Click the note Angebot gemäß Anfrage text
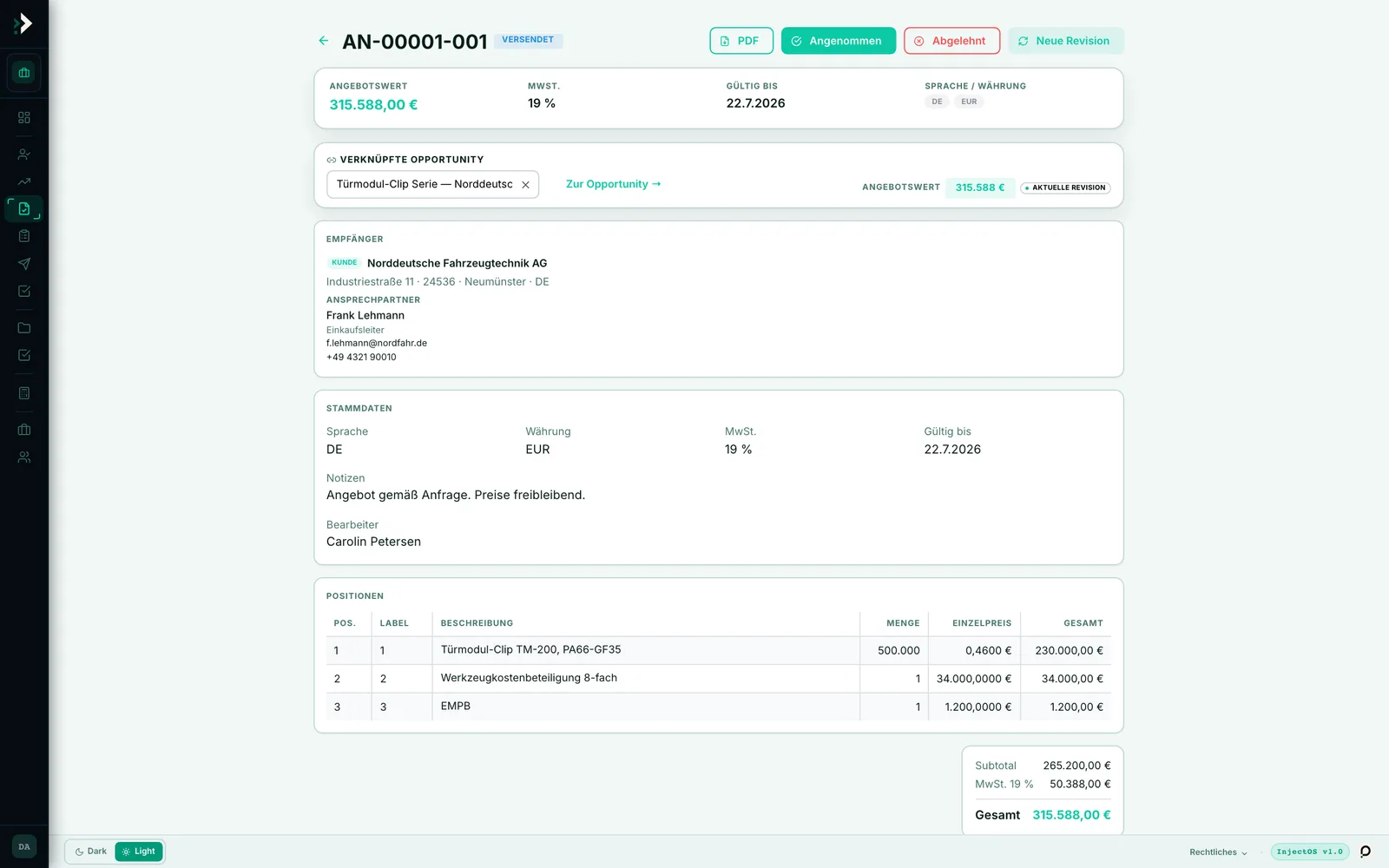Image resolution: width=1389 pixels, height=868 pixels. point(456,495)
